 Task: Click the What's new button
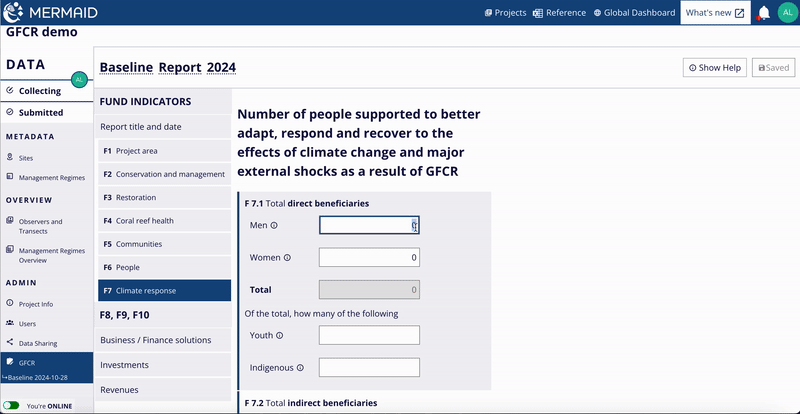pyautogui.click(x=715, y=13)
